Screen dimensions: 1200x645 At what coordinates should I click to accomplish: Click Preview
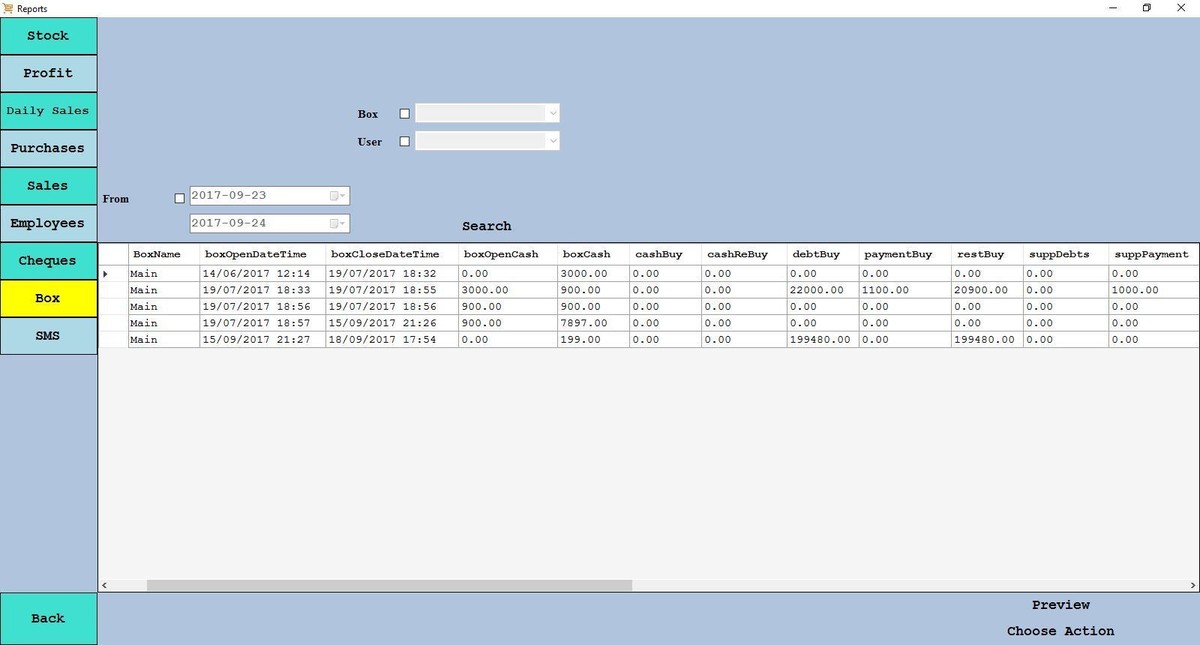1061,605
